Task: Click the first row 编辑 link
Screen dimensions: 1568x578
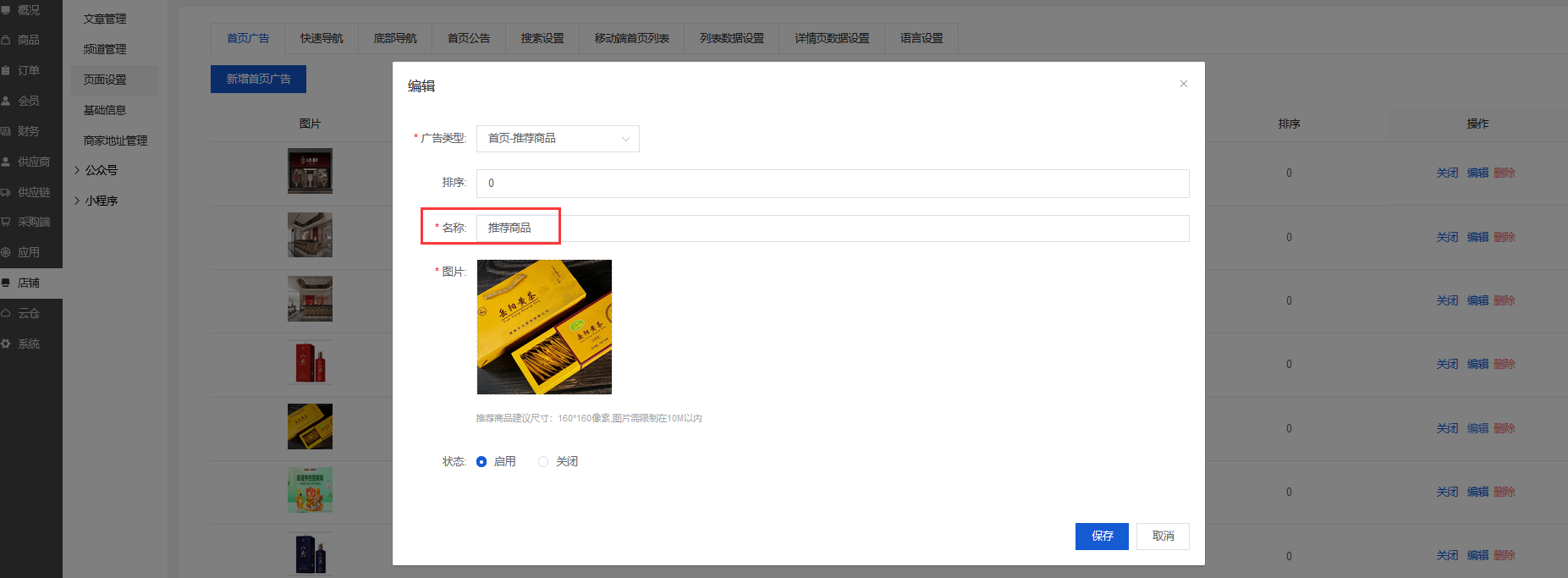Action: tap(1477, 173)
